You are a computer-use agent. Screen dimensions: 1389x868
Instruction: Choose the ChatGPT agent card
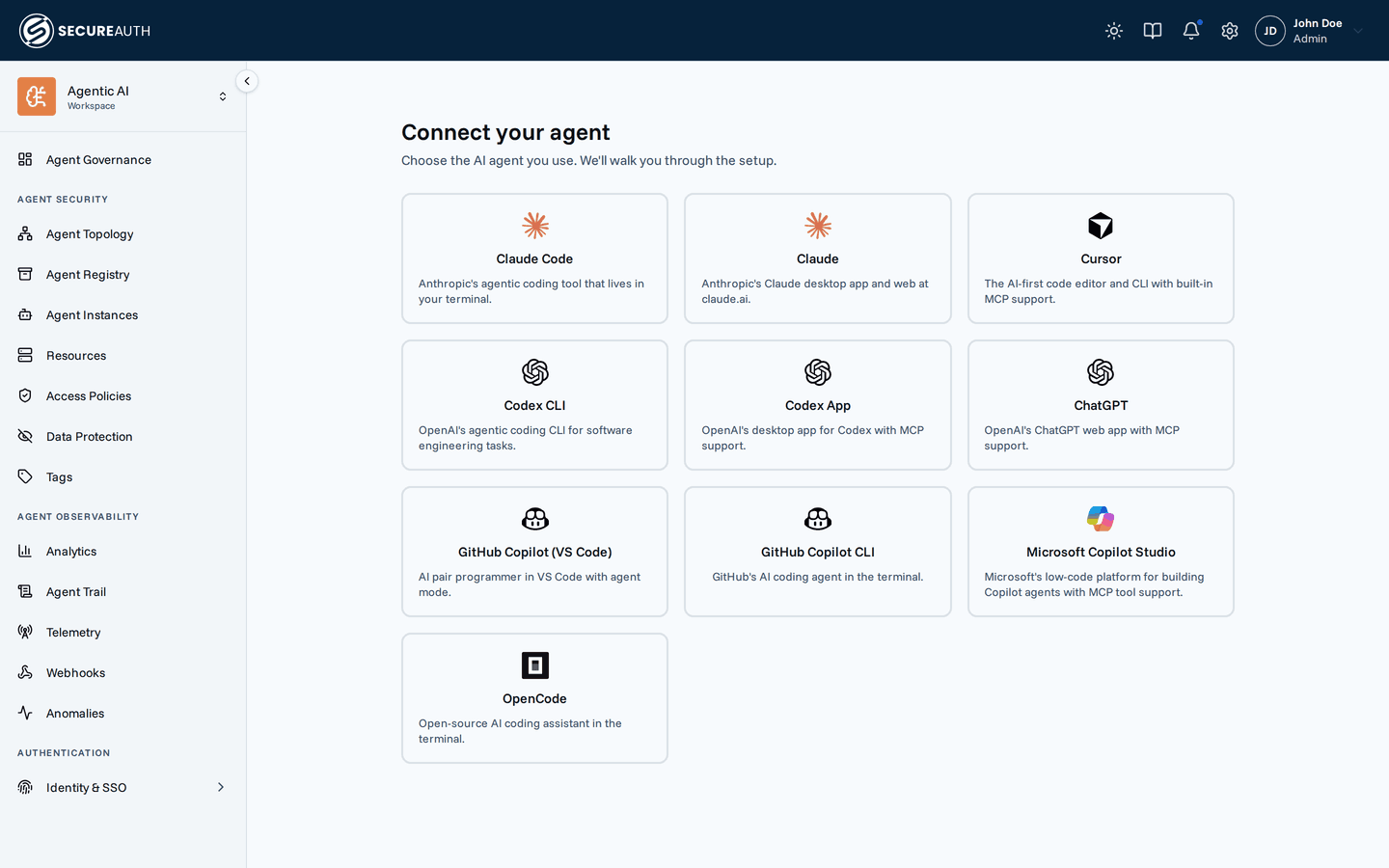[1101, 405]
